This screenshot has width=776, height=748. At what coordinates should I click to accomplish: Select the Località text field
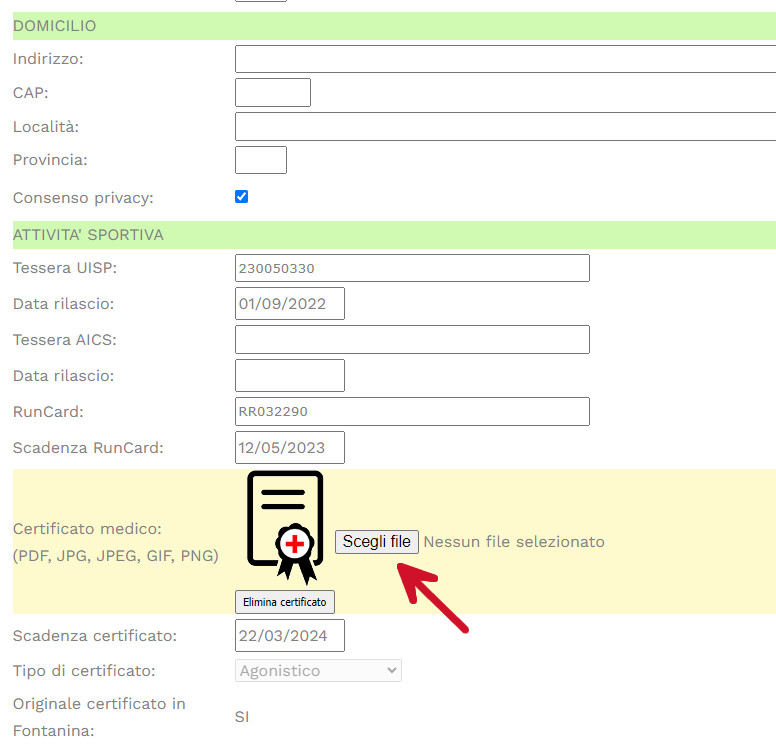pos(505,126)
